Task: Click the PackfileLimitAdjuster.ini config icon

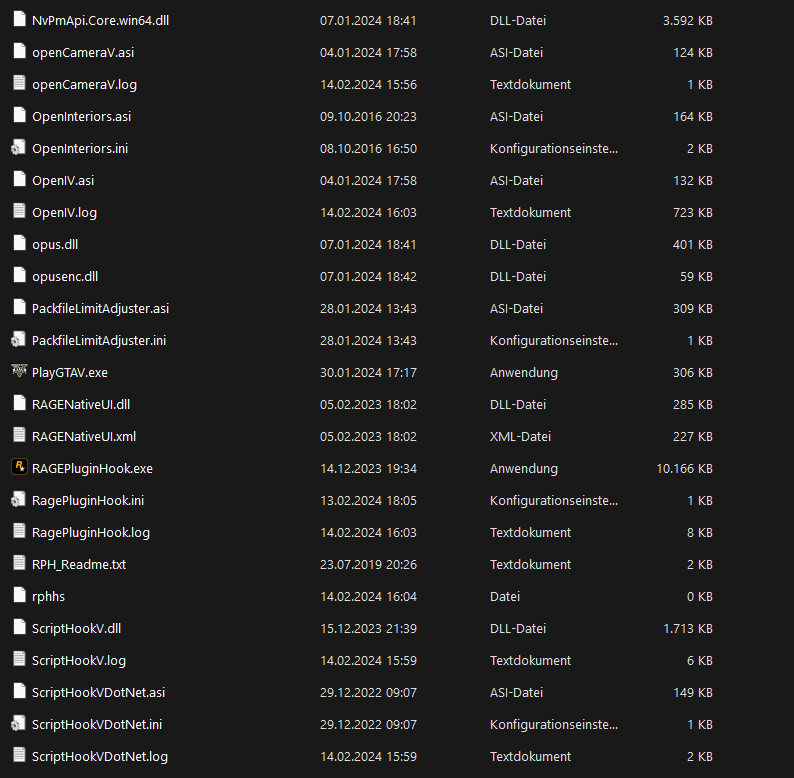Action: coord(19,339)
